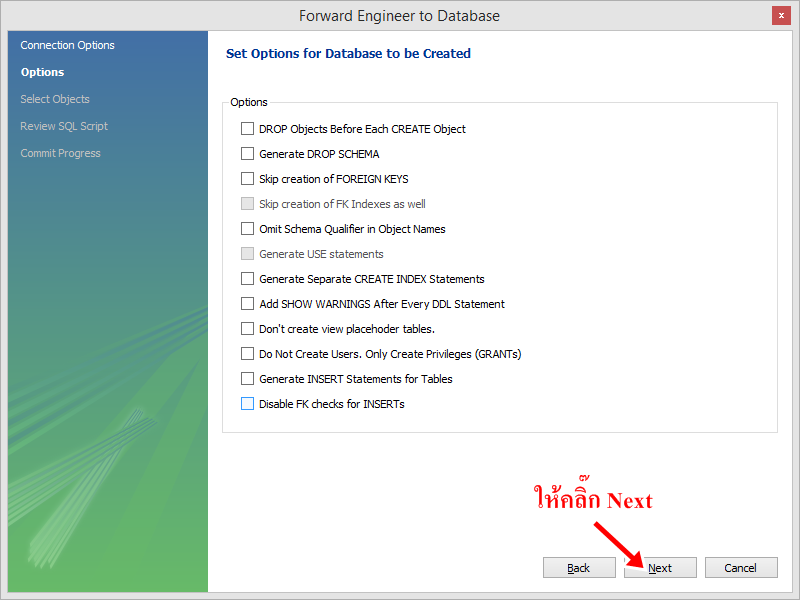Viewport: 800px width, 600px height.
Task: Close the Forward Engineer to Database window
Action: coord(781,16)
